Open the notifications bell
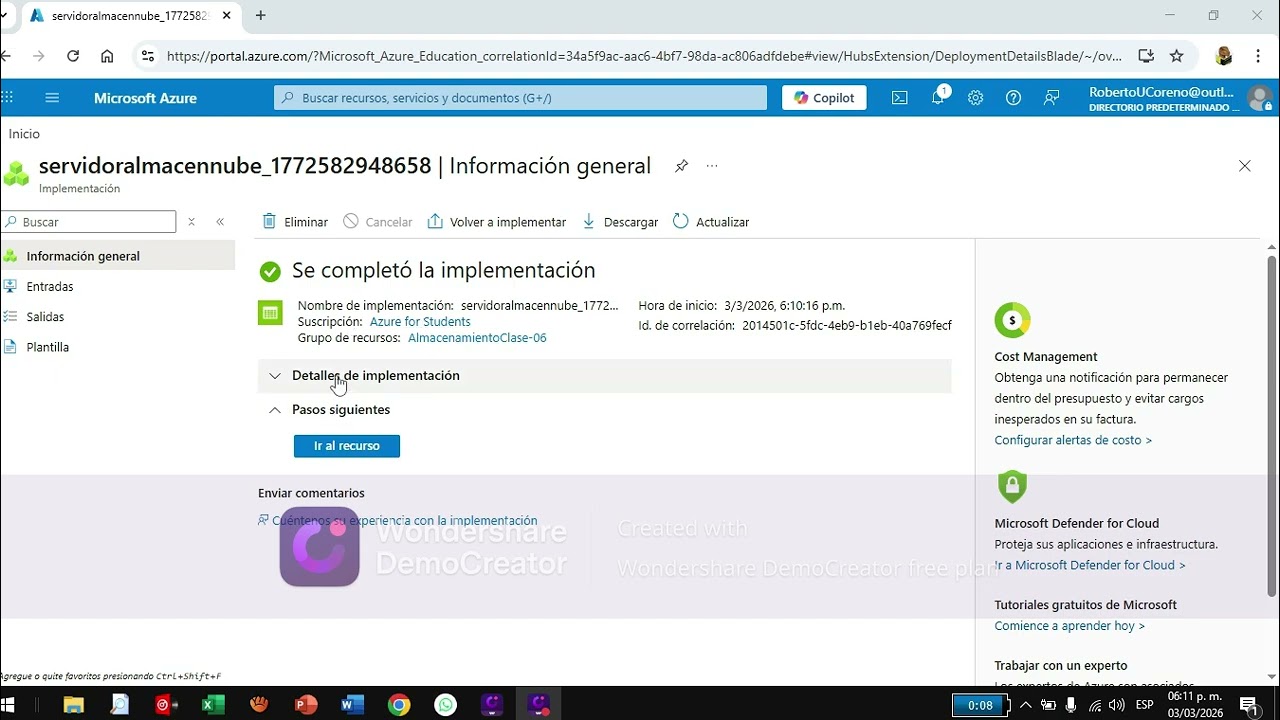 click(x=938, y=98)
